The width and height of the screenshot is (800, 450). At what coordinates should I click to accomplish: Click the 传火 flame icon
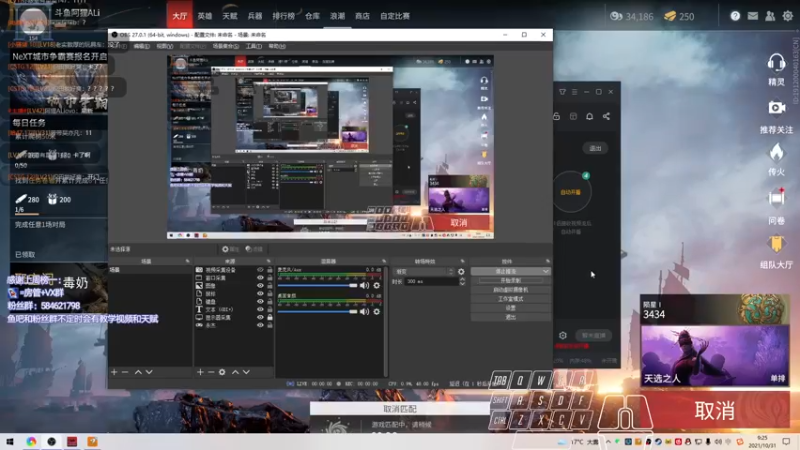pos(777,152)
